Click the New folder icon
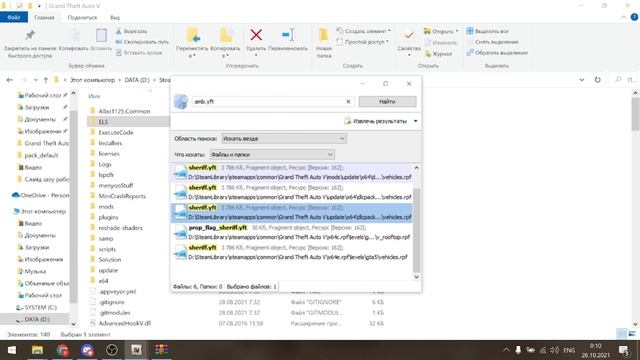Screen dimensions: 640x360 pyautogui.click(x=324, y=35)
